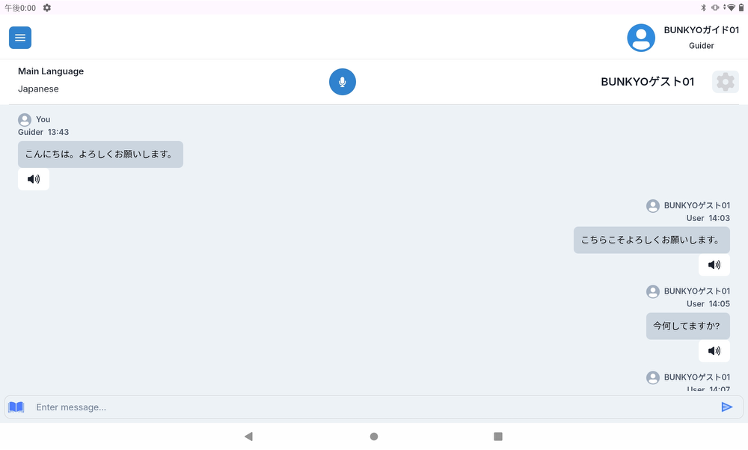Select the こんにちは。よろしくお願いします。 message bubble
Image resolution: width=748 pixels, height=450 pixels.
100,154
